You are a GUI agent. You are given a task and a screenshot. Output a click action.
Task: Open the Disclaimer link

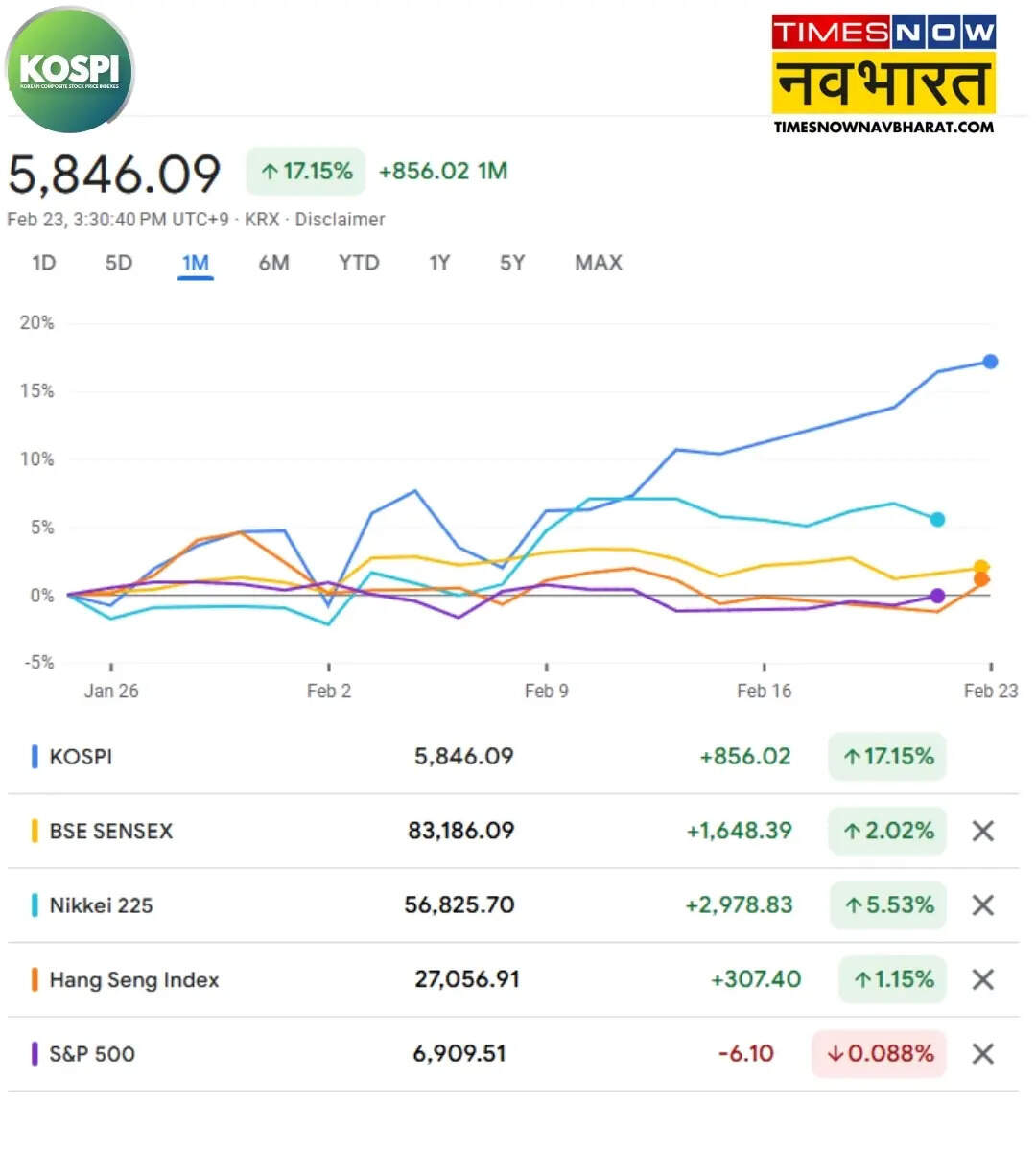pos(340,220)
